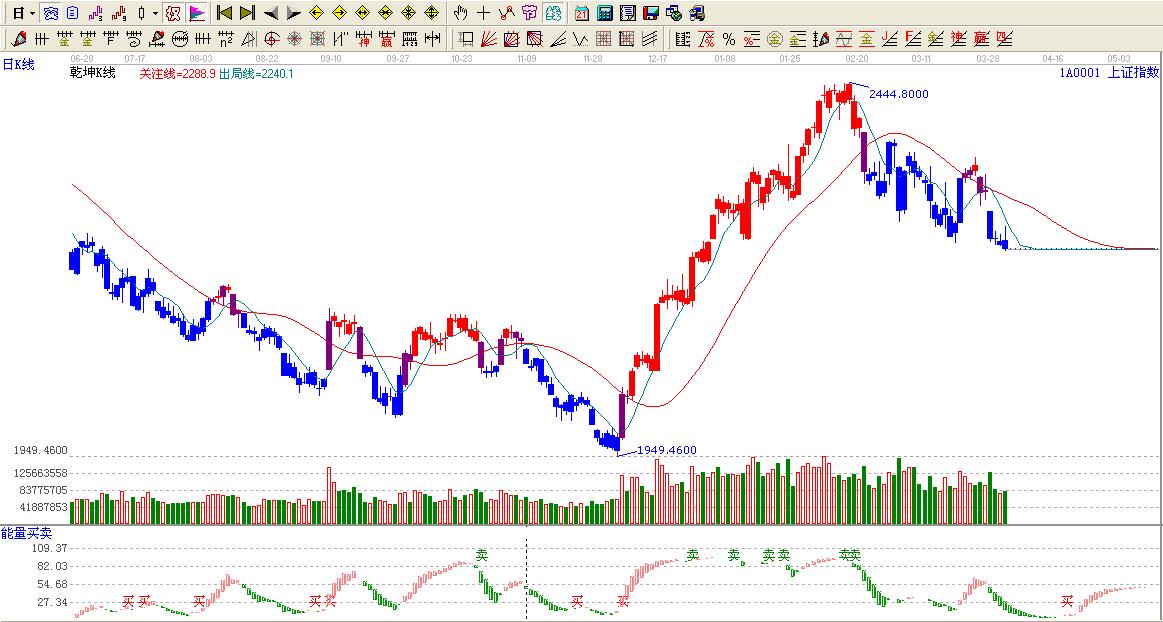Click the floppy disk save icon
The width and height of the screenshot is (1163, 622).
pos(650,13)
